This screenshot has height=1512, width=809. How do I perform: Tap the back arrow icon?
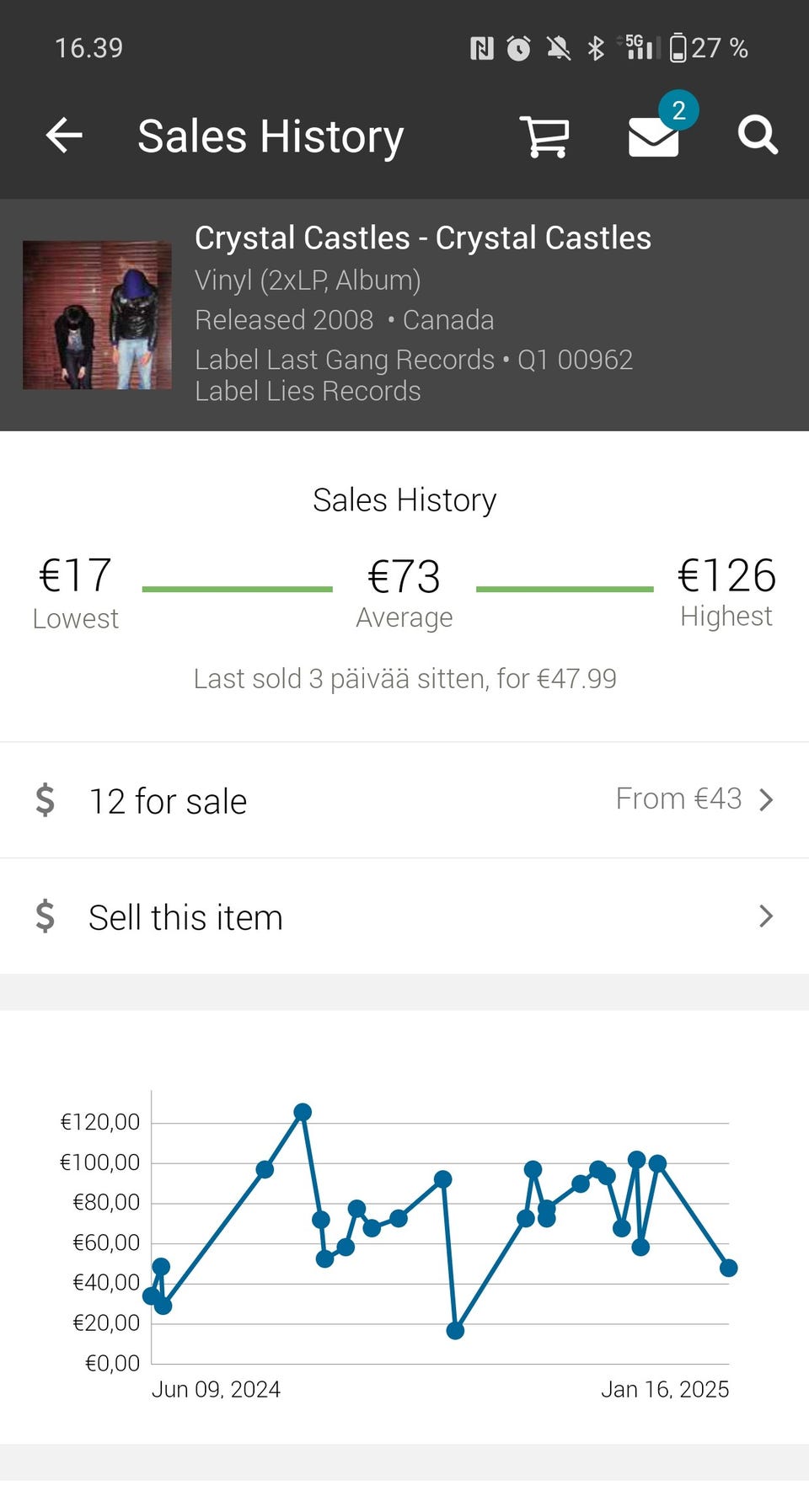coord(64,136)
